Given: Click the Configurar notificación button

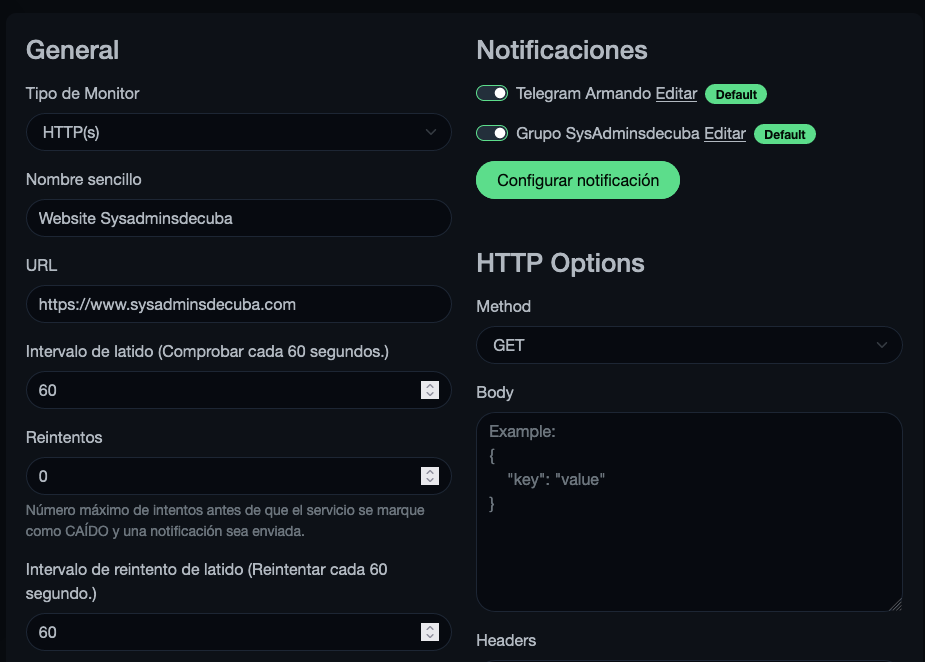Looking at the screenshot, I should (578, 180).
